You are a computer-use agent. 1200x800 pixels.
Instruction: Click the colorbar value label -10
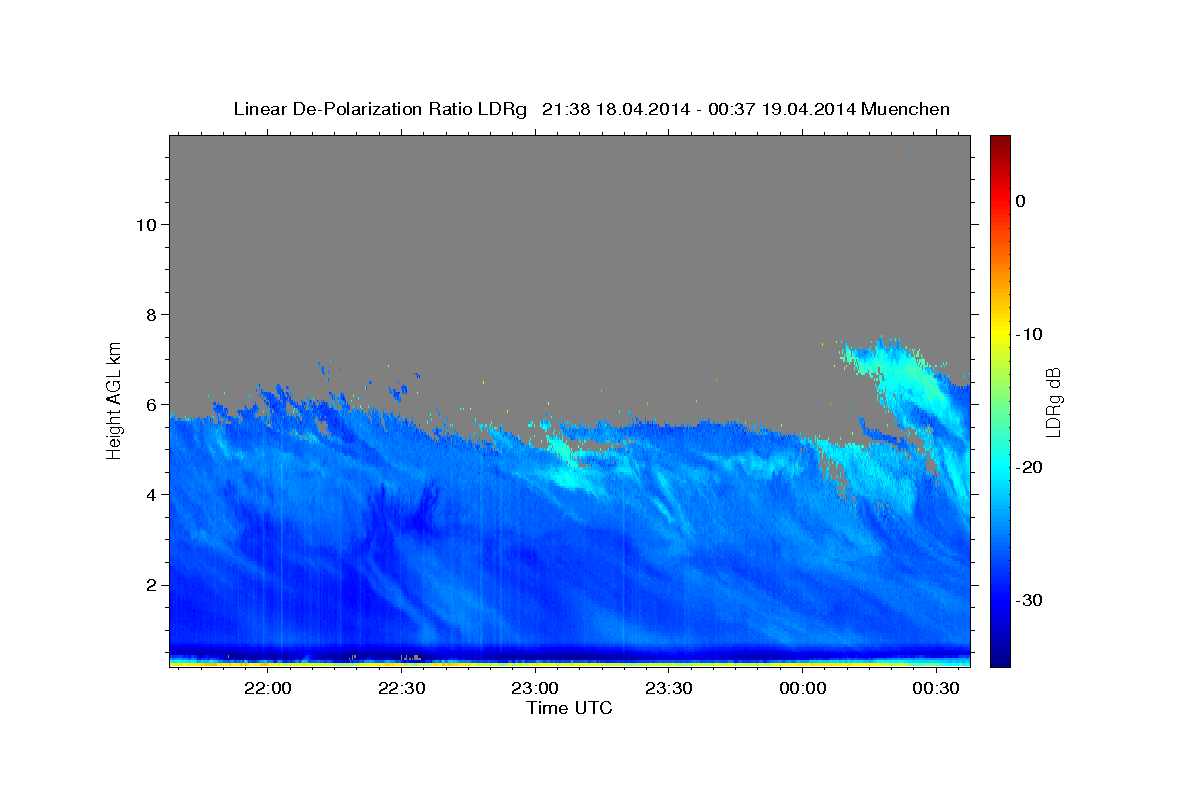pyautogui.click(x=1029, y=334)
